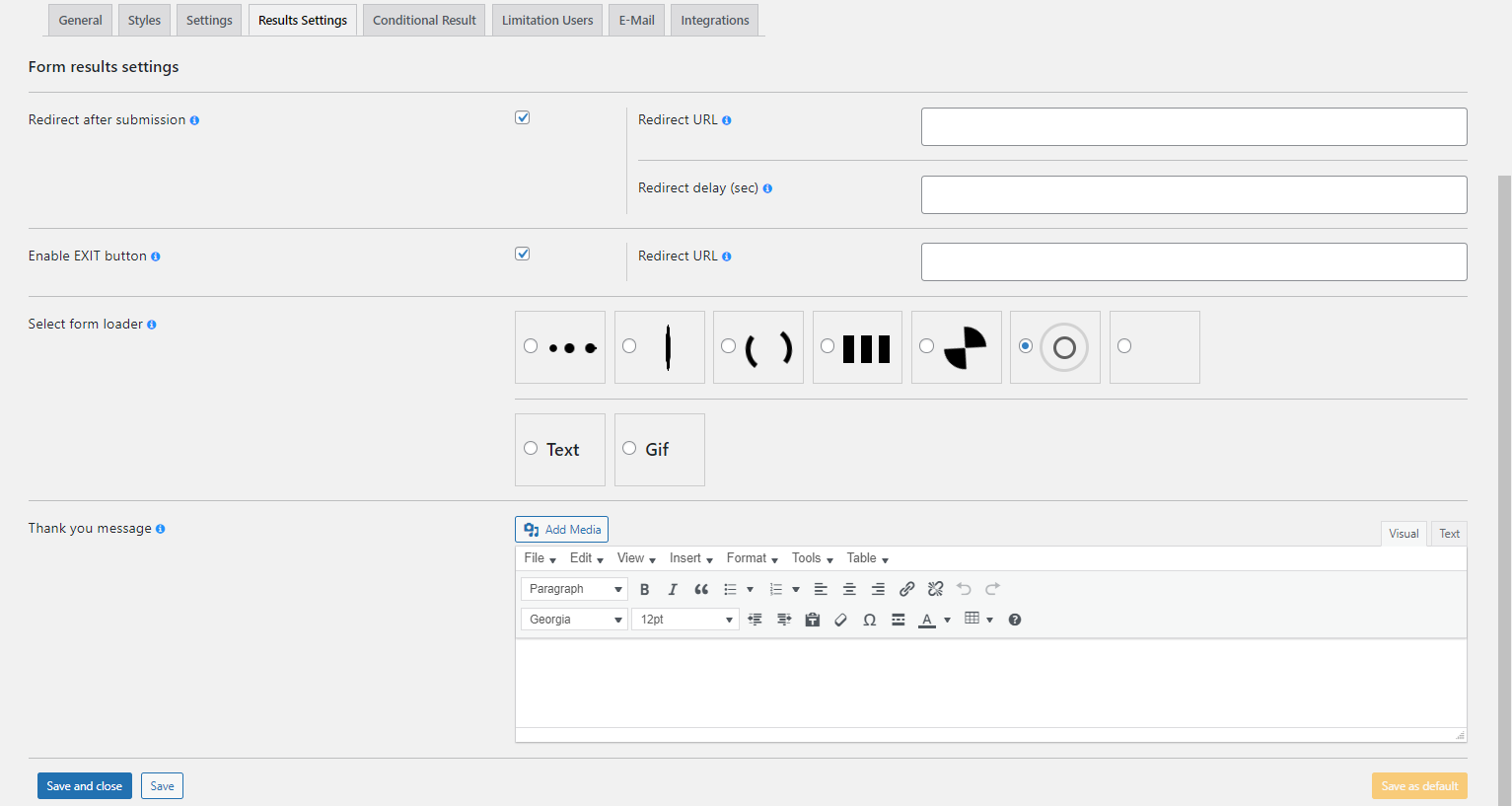Switch to the Conditional Result tab
The width and height of the screenshot is (1512, 806).
pos(424,20)
